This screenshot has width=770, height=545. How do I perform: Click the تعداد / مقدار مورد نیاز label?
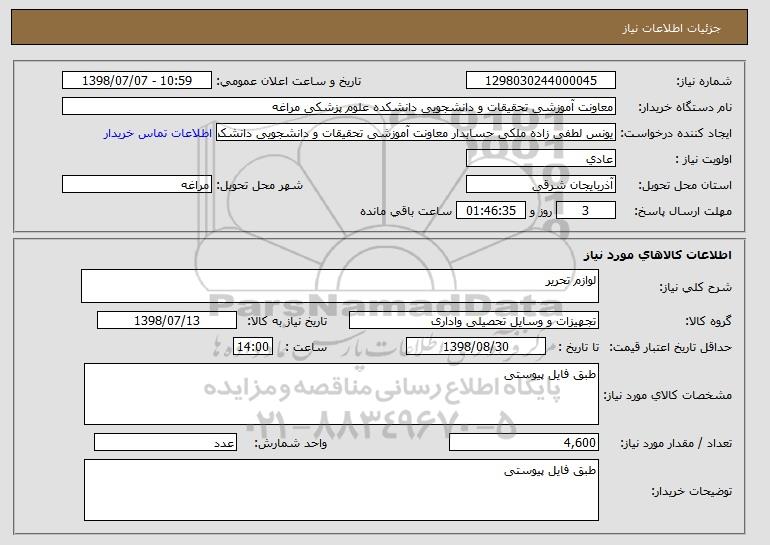tap(676, 443)
